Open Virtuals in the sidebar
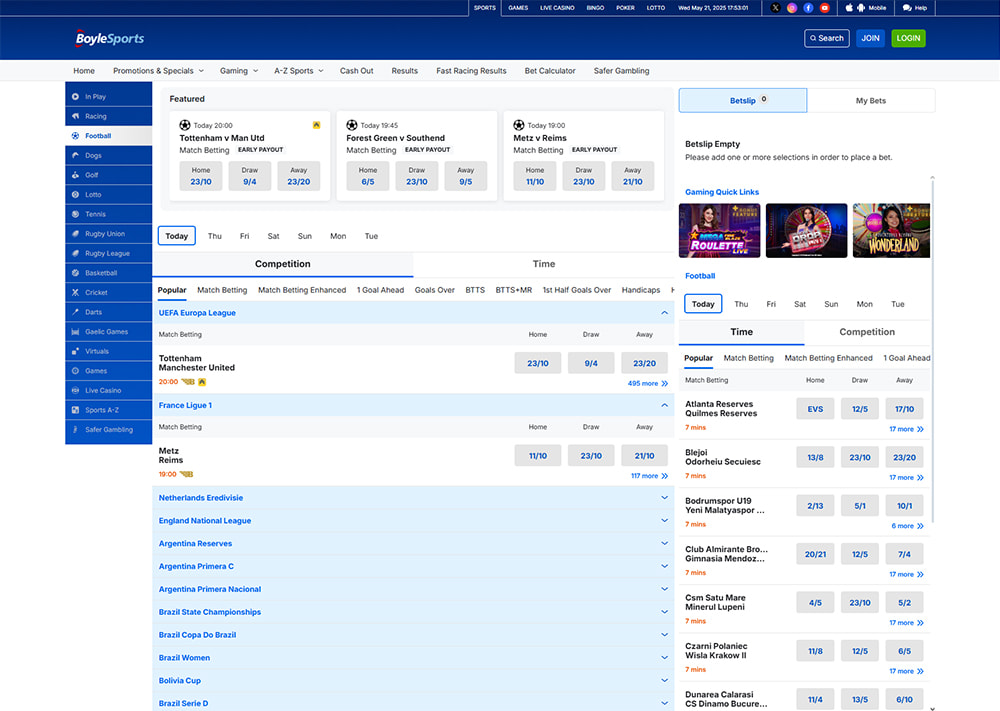The image size is (1000, 711). 108,351
